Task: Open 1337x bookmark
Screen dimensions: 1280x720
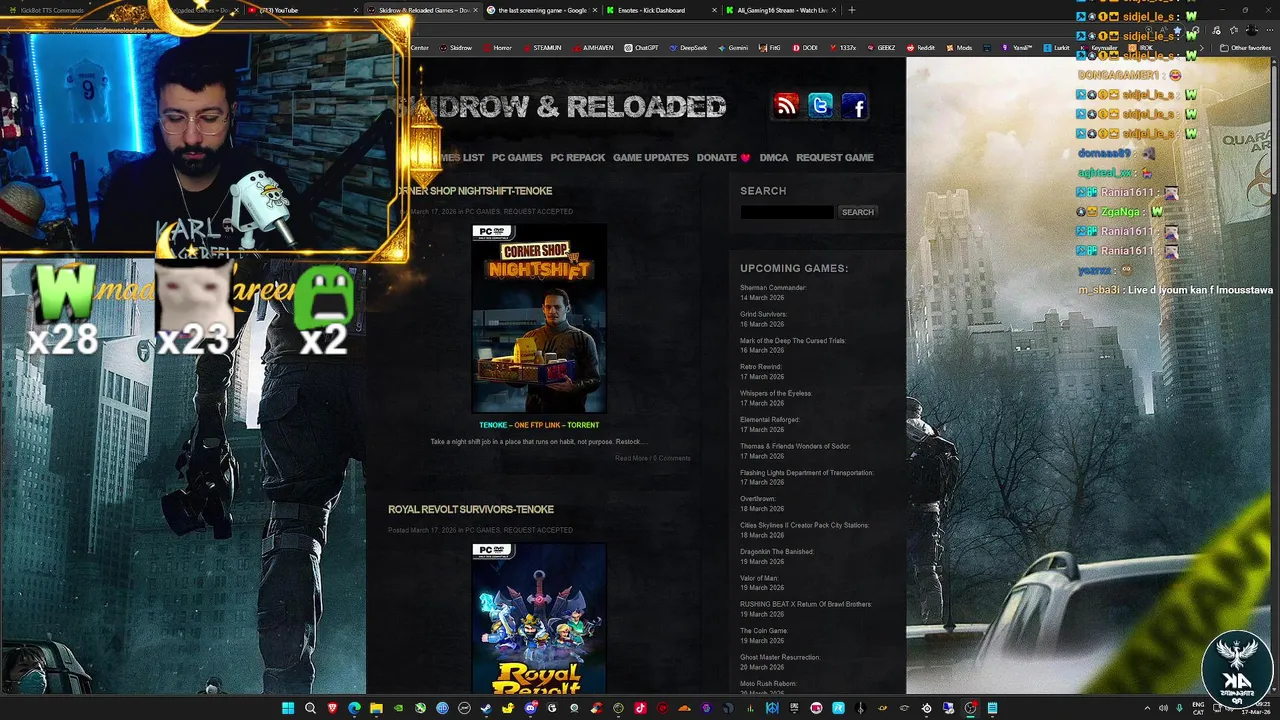Action: pyautogui.click(x=842, y=48)
